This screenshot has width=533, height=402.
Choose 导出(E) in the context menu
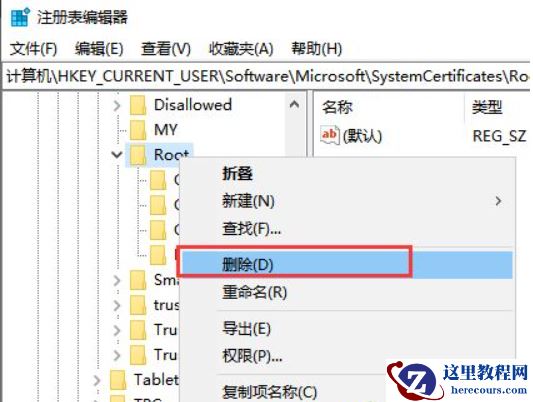click(346, 329)
